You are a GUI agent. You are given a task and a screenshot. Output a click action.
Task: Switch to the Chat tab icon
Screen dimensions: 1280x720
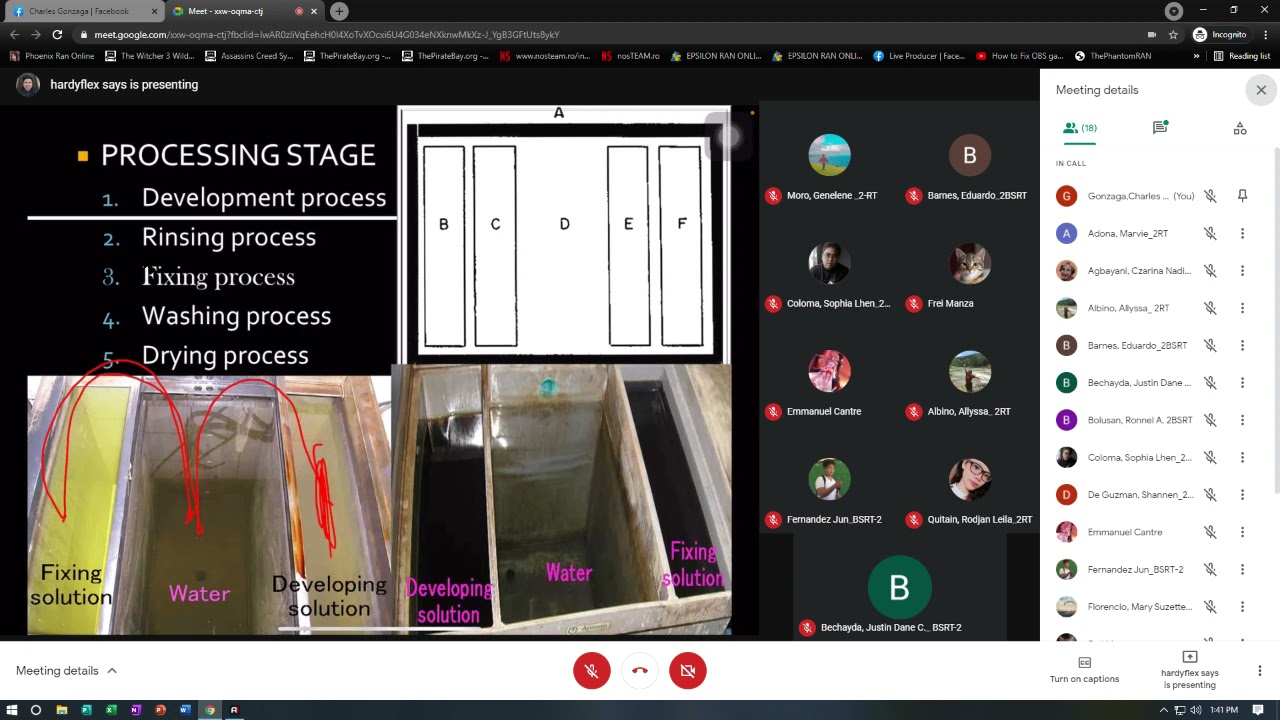coord(1160,128)
